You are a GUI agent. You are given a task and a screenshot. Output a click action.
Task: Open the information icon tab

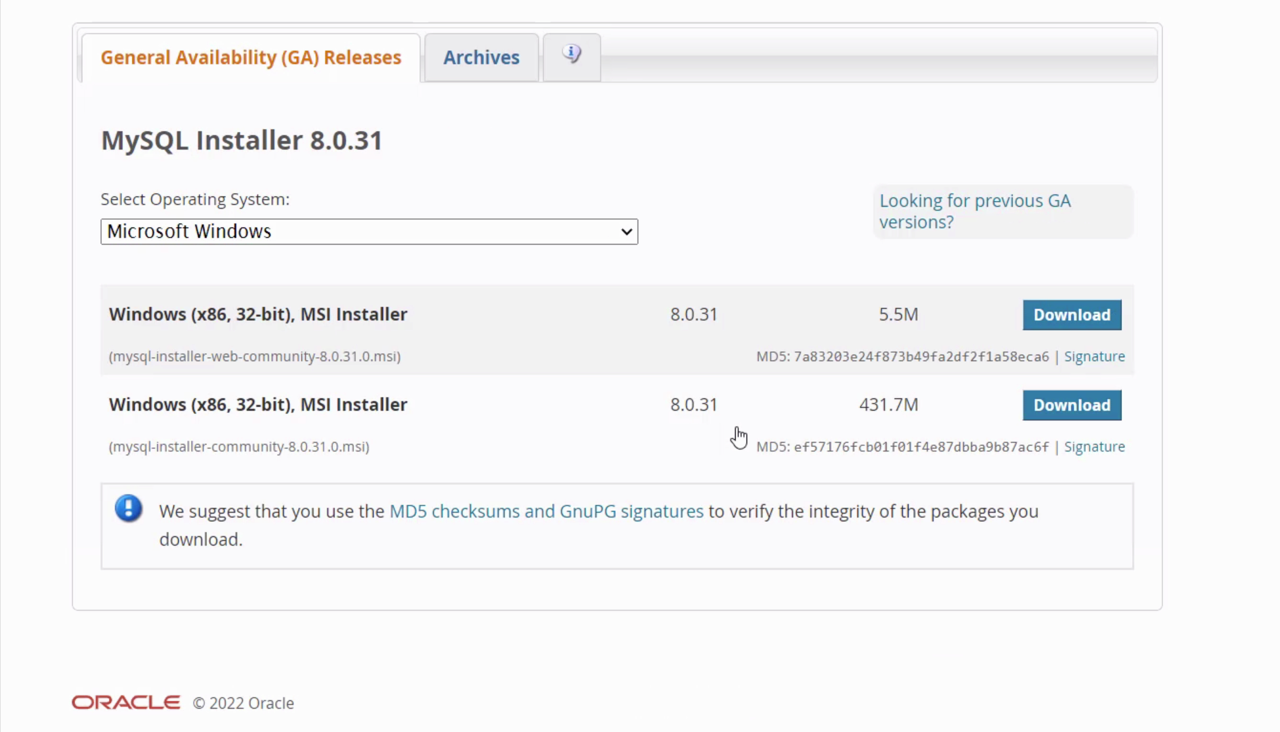[x=571, y=56]
